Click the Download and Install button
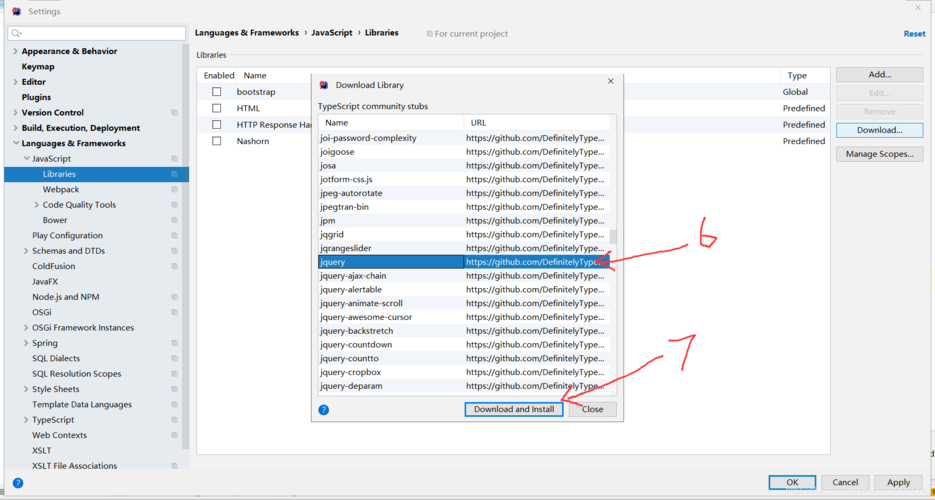Image resolution: width=935 pixels, height=500 pixels. pyautogui.click(x=514, y=409)
